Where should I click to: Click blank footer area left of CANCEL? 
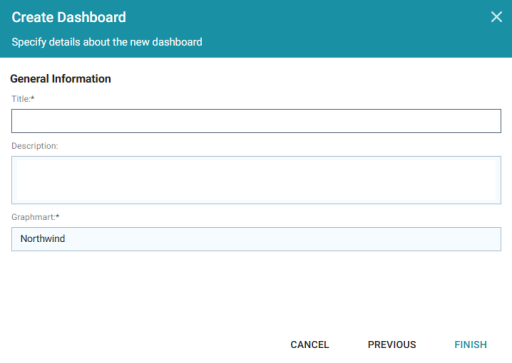pos(143,345)
